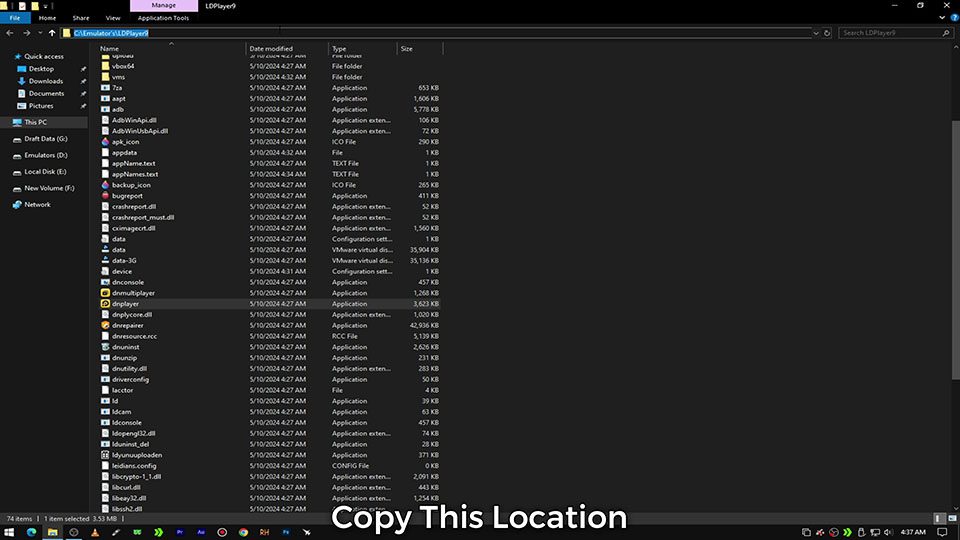Open the recent locations dropdown arrow

pos(40,33)
